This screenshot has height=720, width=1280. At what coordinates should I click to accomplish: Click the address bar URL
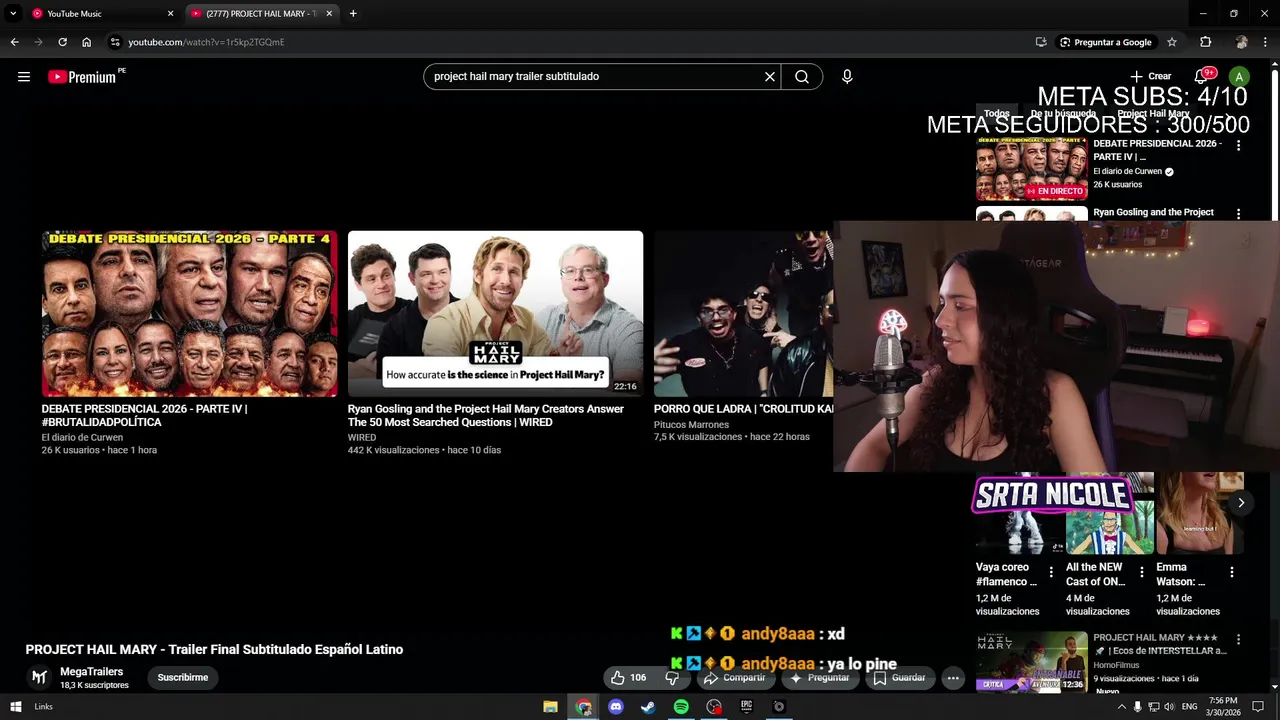[206, 42]
